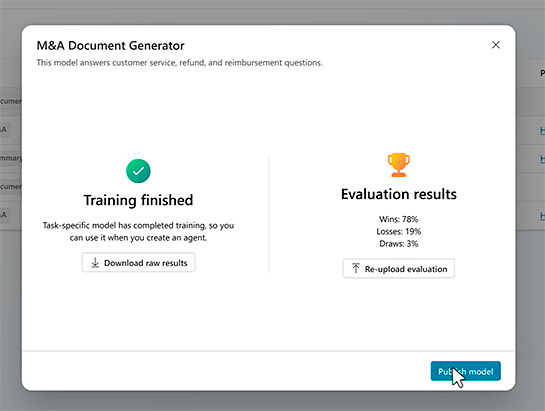
Task: Click the model description subtitle text
Action: coord(180,63)
